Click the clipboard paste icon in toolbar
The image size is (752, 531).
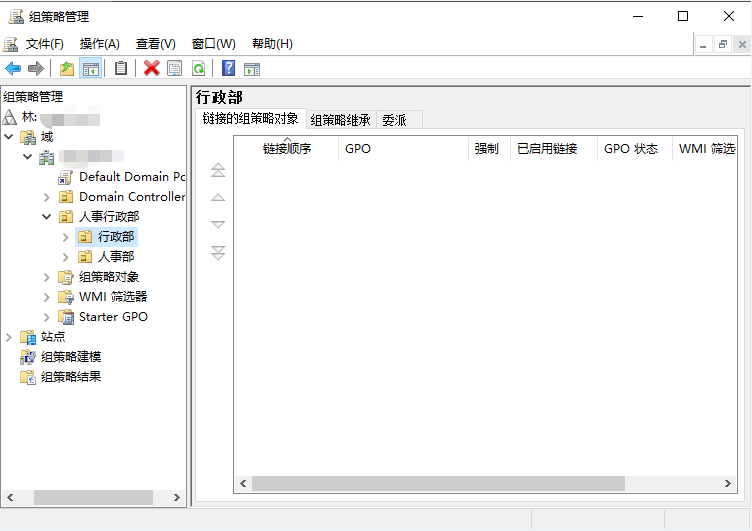[121, 69]
